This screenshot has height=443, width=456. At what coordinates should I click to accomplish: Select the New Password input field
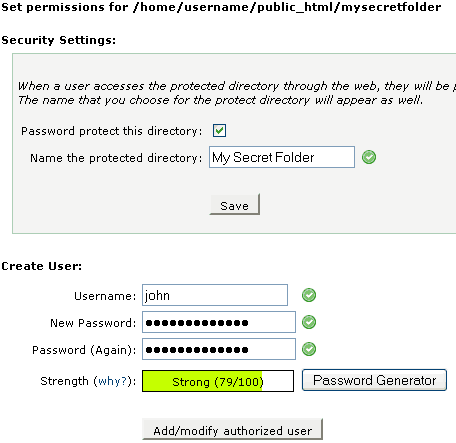[219, 322]
